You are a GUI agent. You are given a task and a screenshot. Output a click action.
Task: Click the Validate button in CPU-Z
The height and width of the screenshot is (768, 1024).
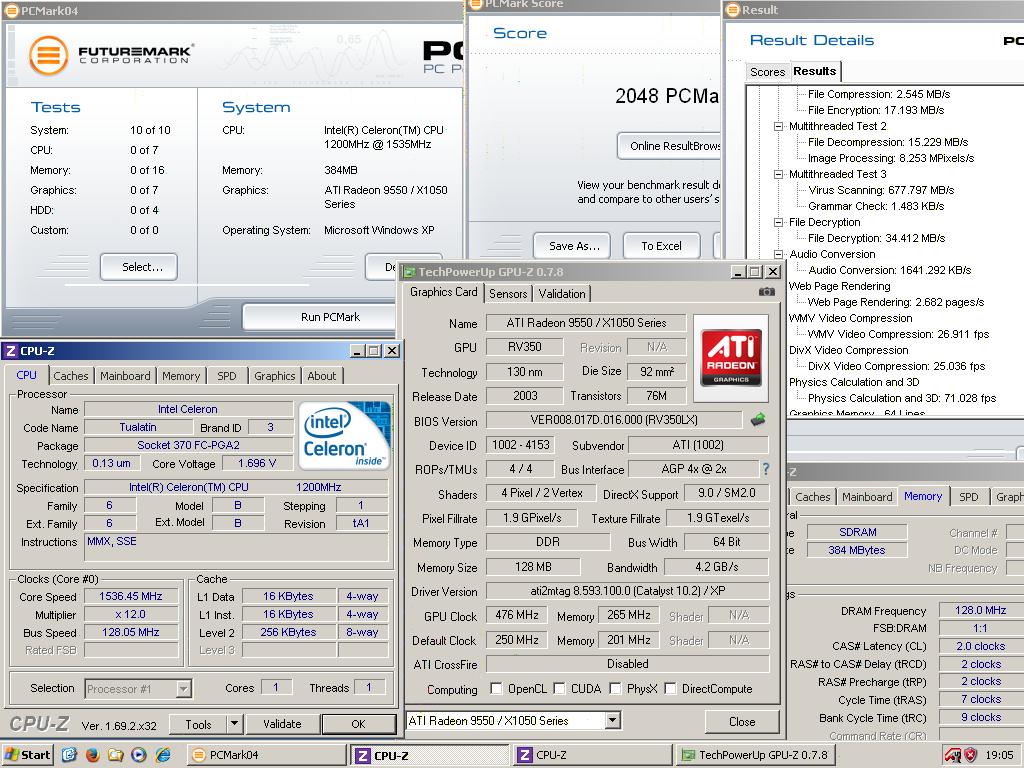(282, 724)
